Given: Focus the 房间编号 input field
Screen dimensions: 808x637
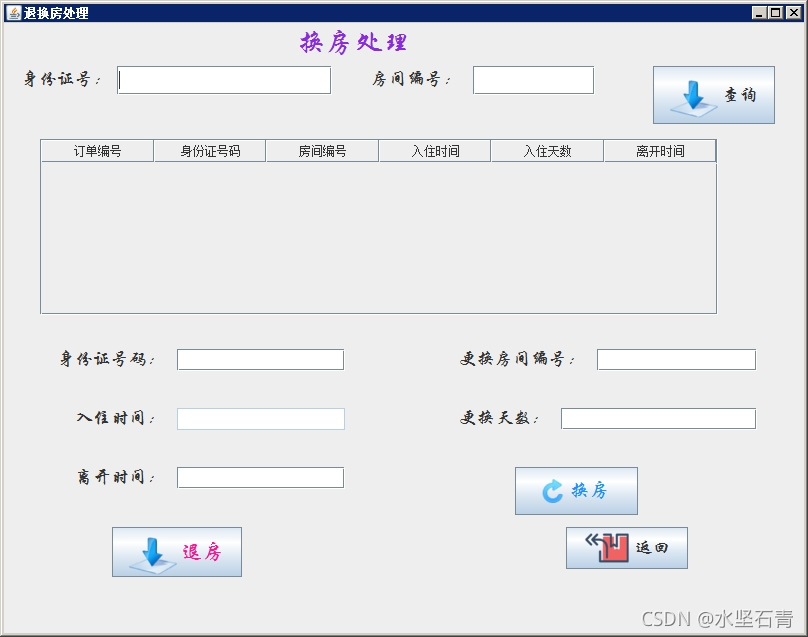Looking at the screenshot, I should pyautogui.click(x=533, y=80).
